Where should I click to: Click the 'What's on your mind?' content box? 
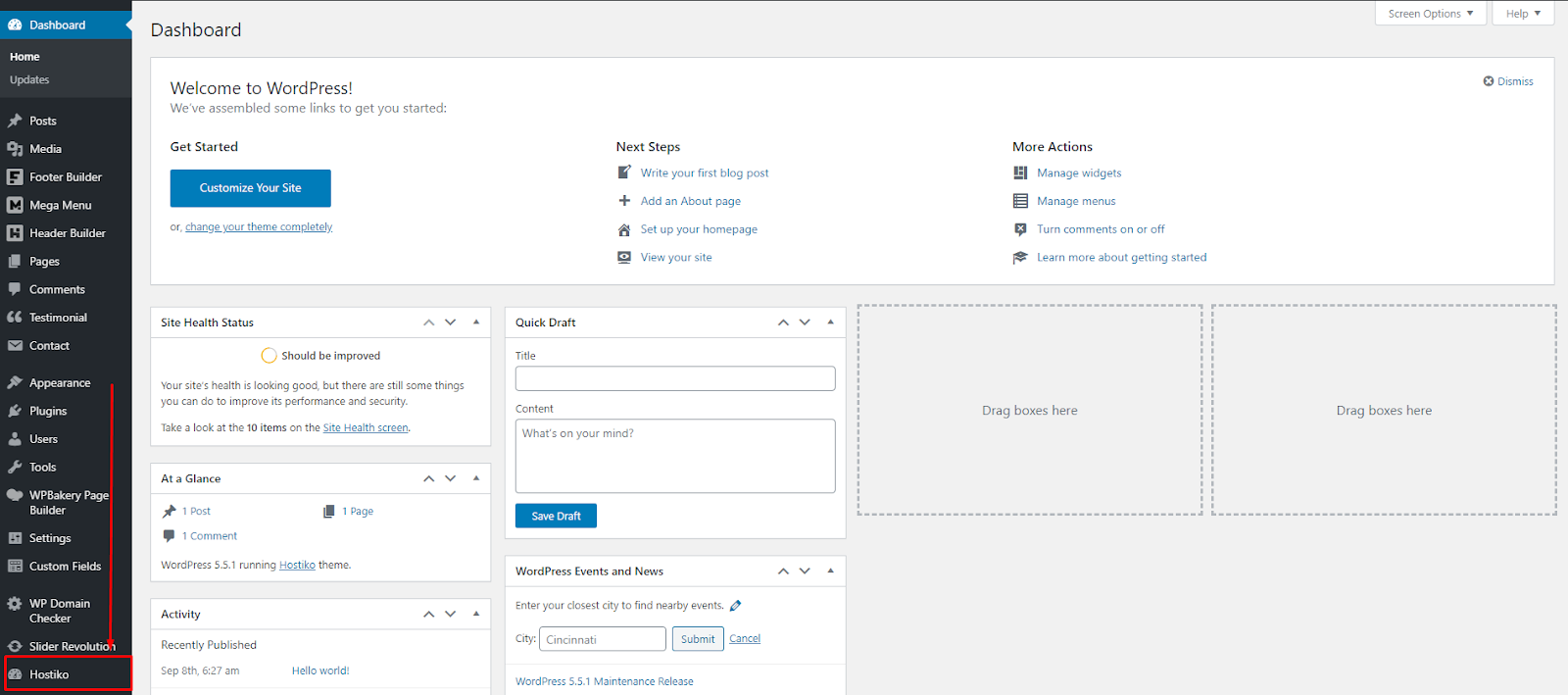pos(675,456)
